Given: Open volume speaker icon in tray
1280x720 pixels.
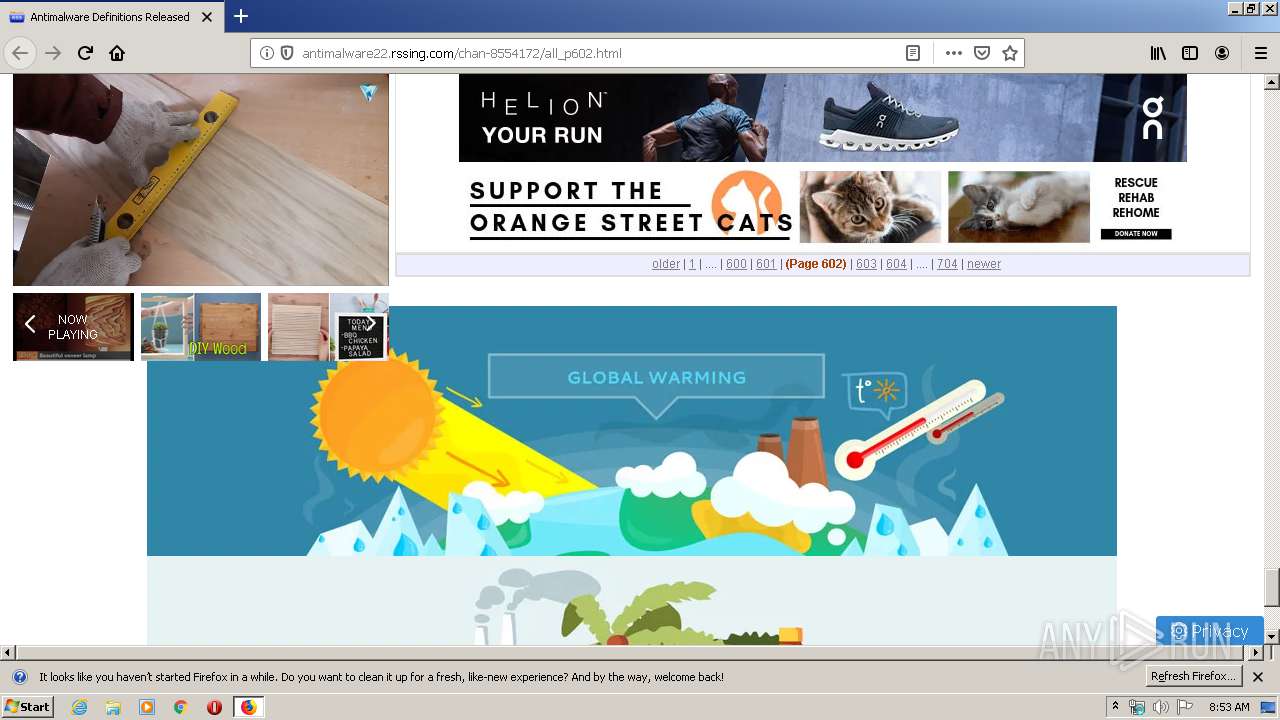Looking at the screenshot, I should [x=1161, y=707].
